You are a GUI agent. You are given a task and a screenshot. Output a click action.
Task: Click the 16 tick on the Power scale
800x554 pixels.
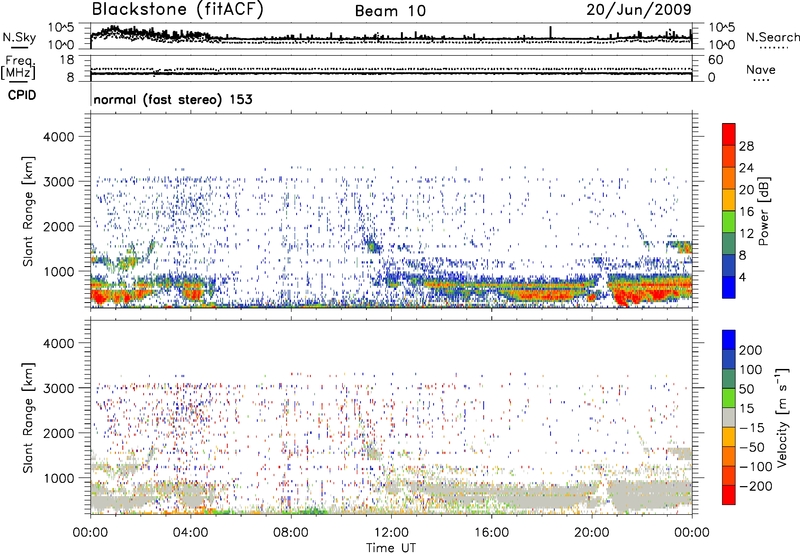point(746,212)
